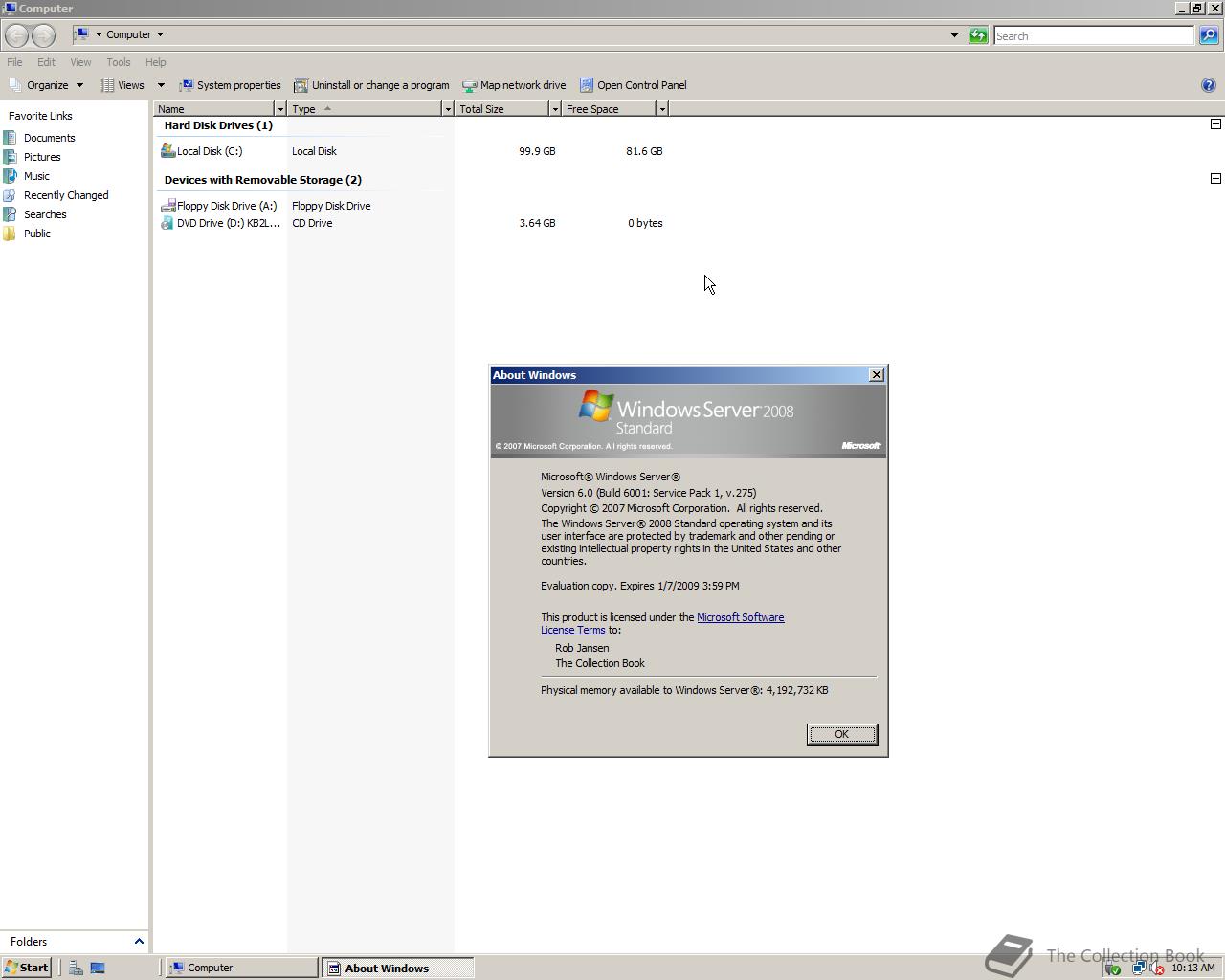Click the Back navigation arrow
This screenshot has height=980, width=1225.
(16, 35)
